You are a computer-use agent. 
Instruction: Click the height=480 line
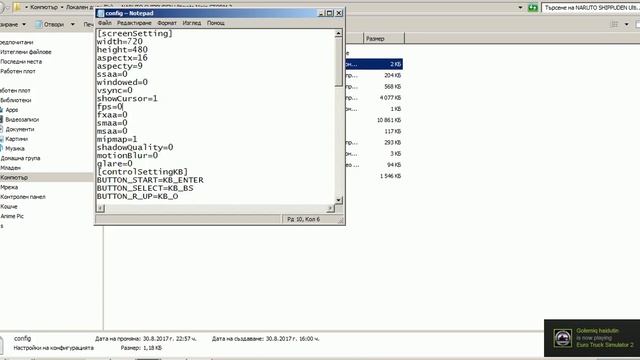(122, 50)
